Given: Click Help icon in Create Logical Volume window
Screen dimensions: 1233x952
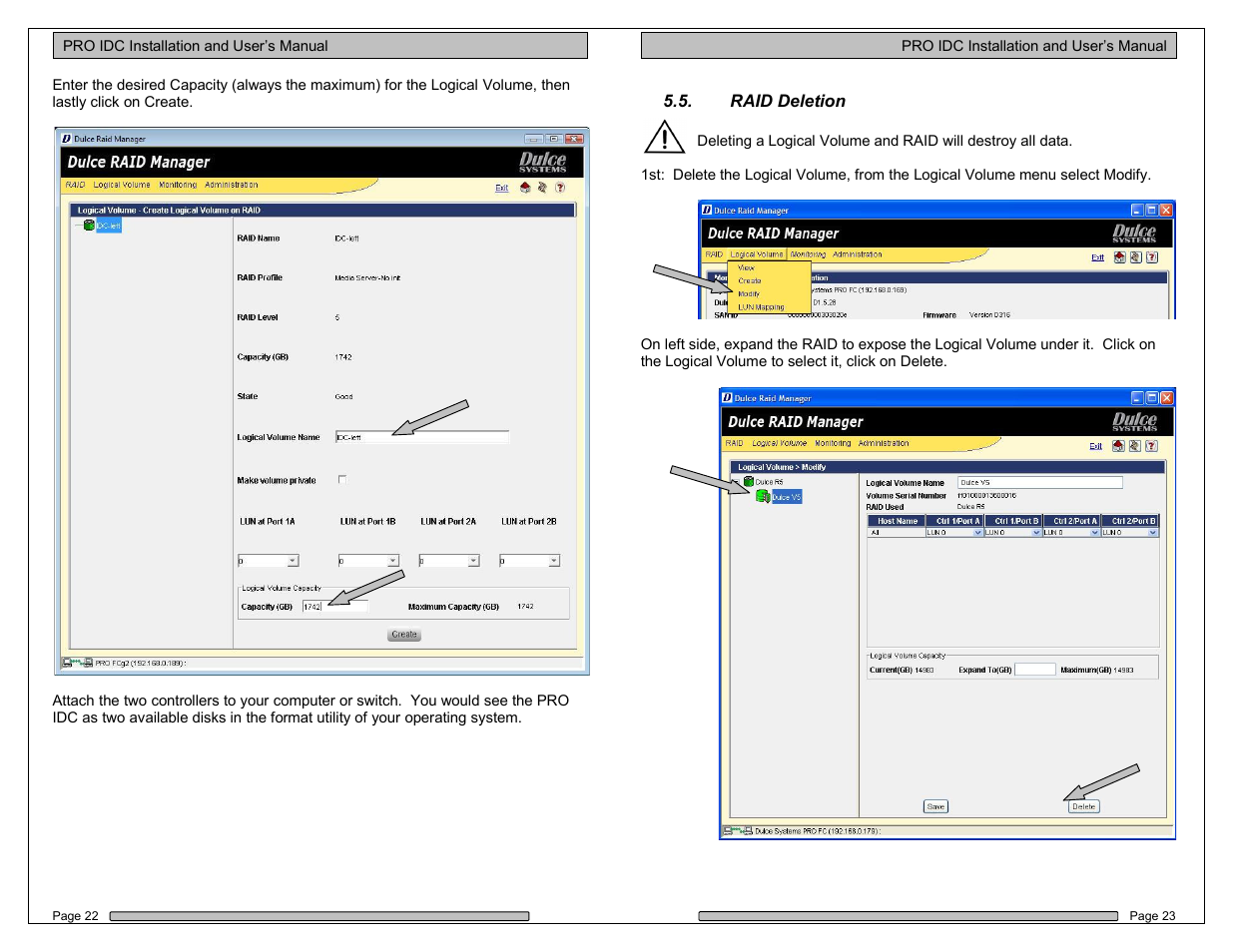Looking at the screenshot, I should [560, 188].
